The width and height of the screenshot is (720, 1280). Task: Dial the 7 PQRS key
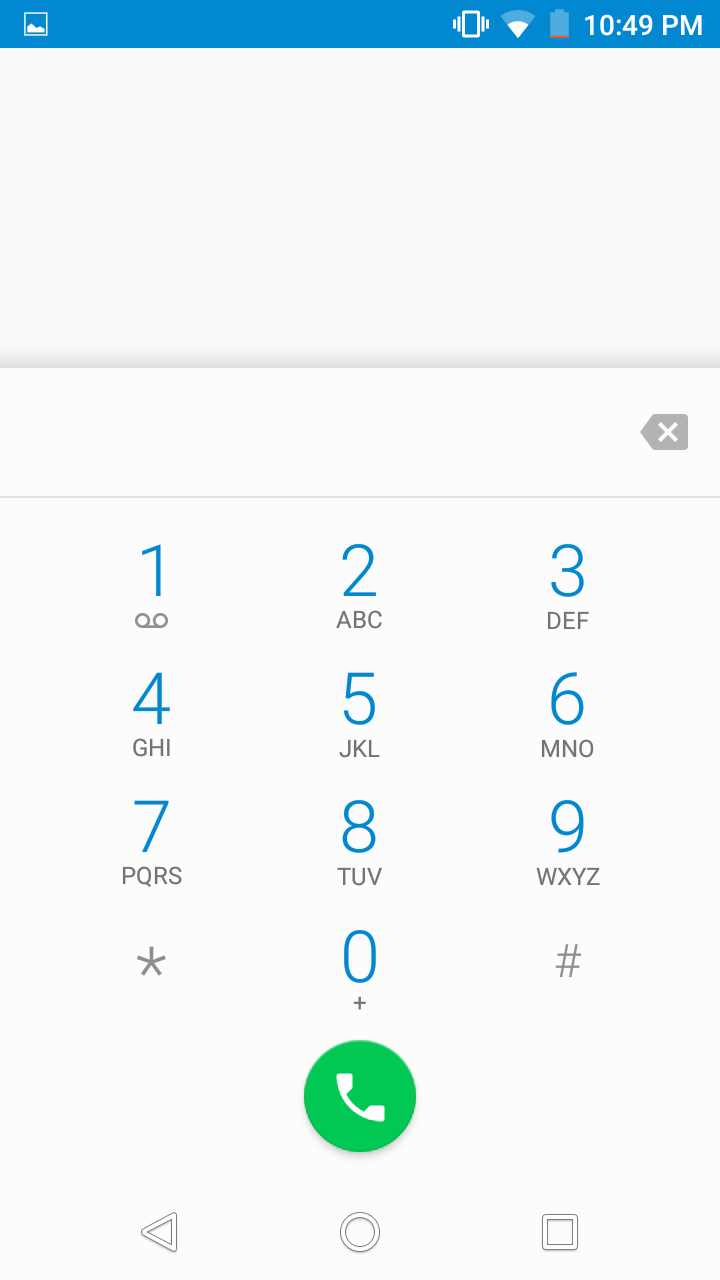coord(152,842)
